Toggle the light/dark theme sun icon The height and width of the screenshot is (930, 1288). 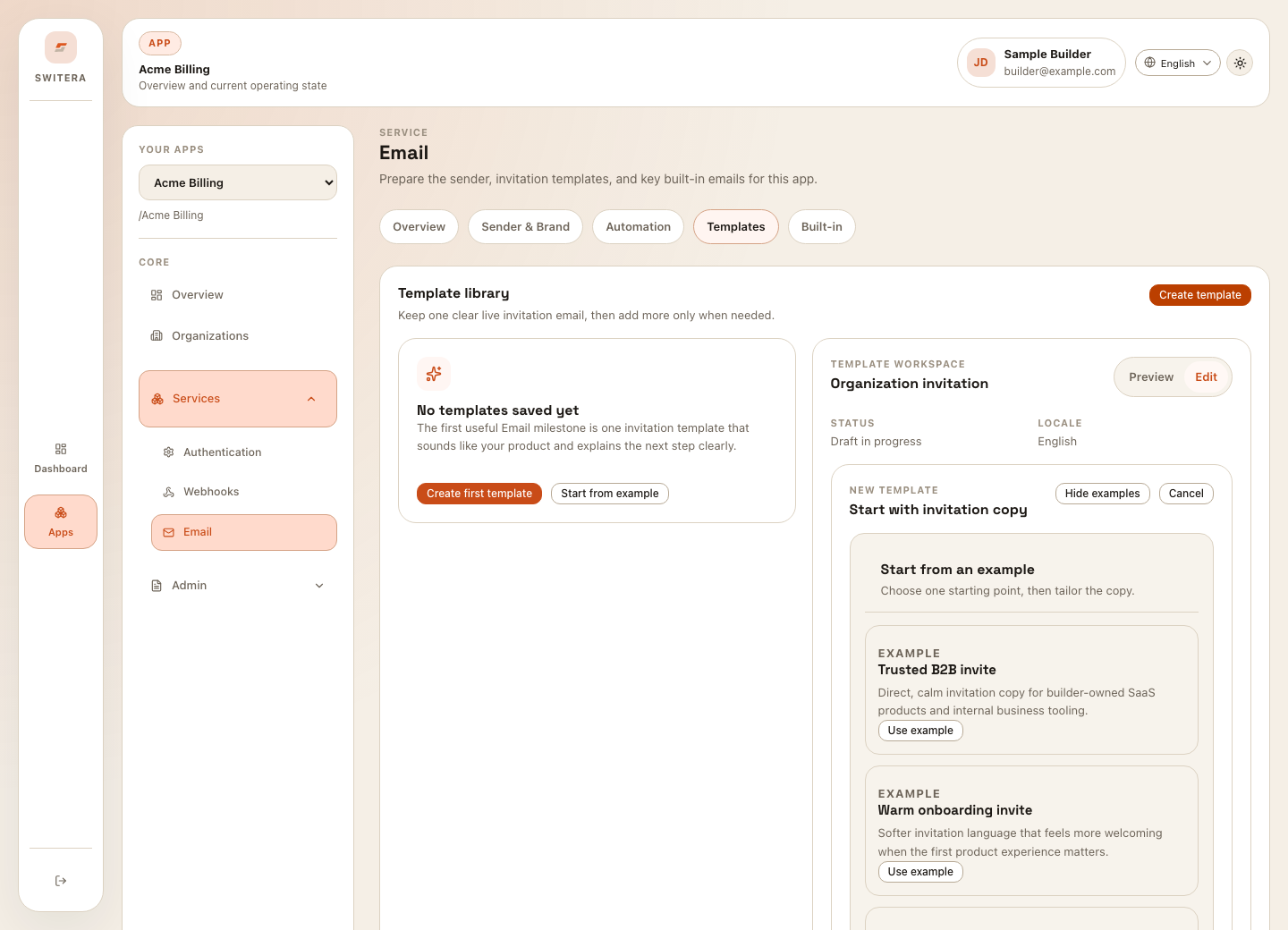coord(1240,63)
